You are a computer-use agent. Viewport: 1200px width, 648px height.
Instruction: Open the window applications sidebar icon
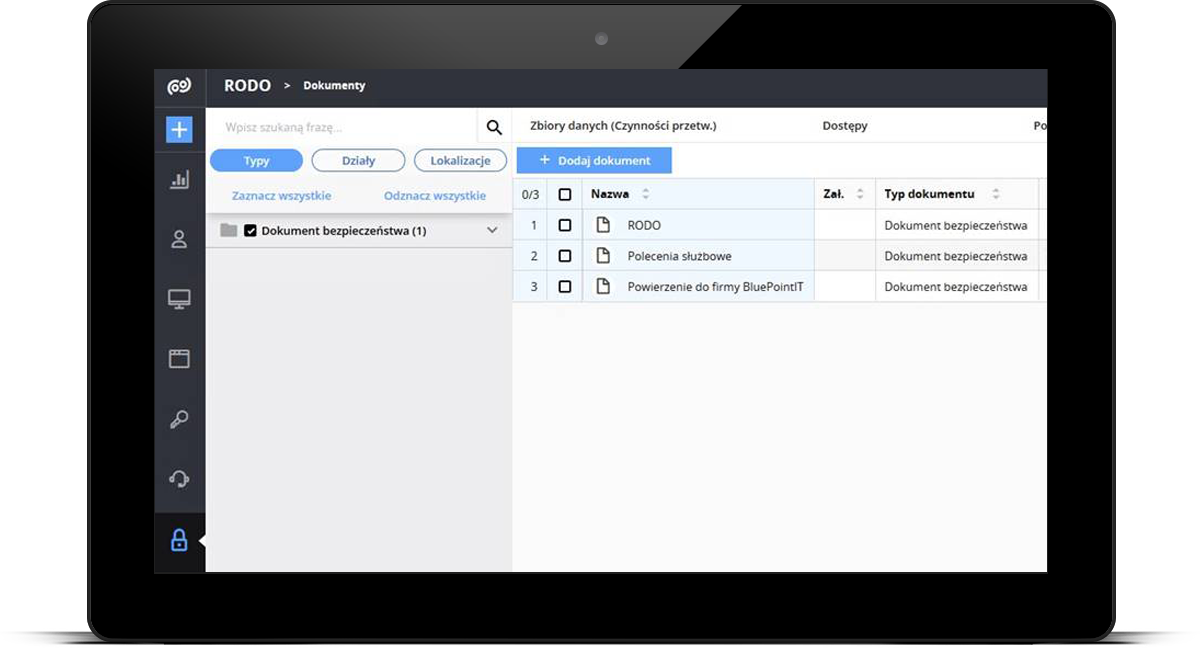coord(179,359)
